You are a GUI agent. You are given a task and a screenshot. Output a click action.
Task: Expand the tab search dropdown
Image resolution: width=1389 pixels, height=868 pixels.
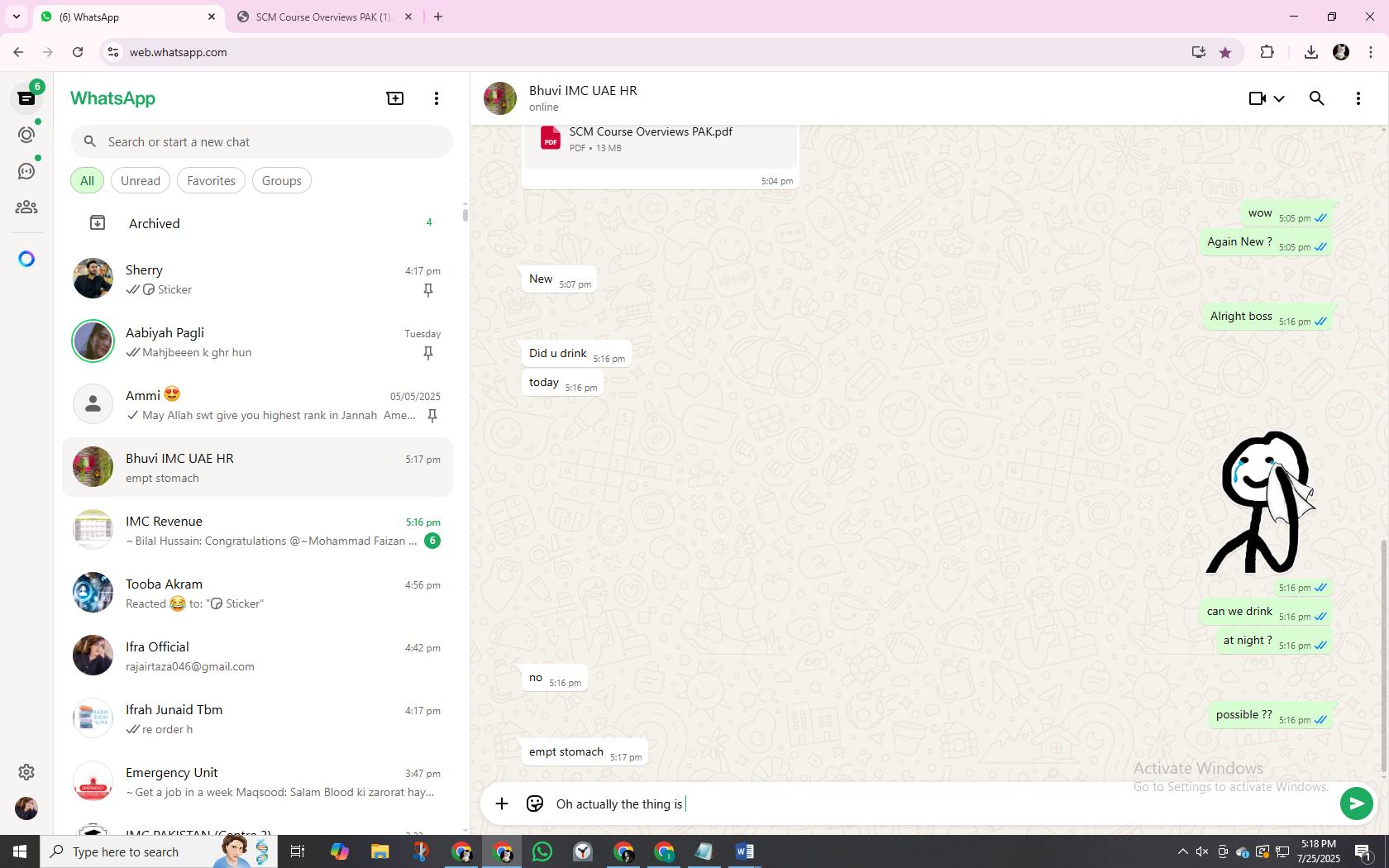pos(16,17)
